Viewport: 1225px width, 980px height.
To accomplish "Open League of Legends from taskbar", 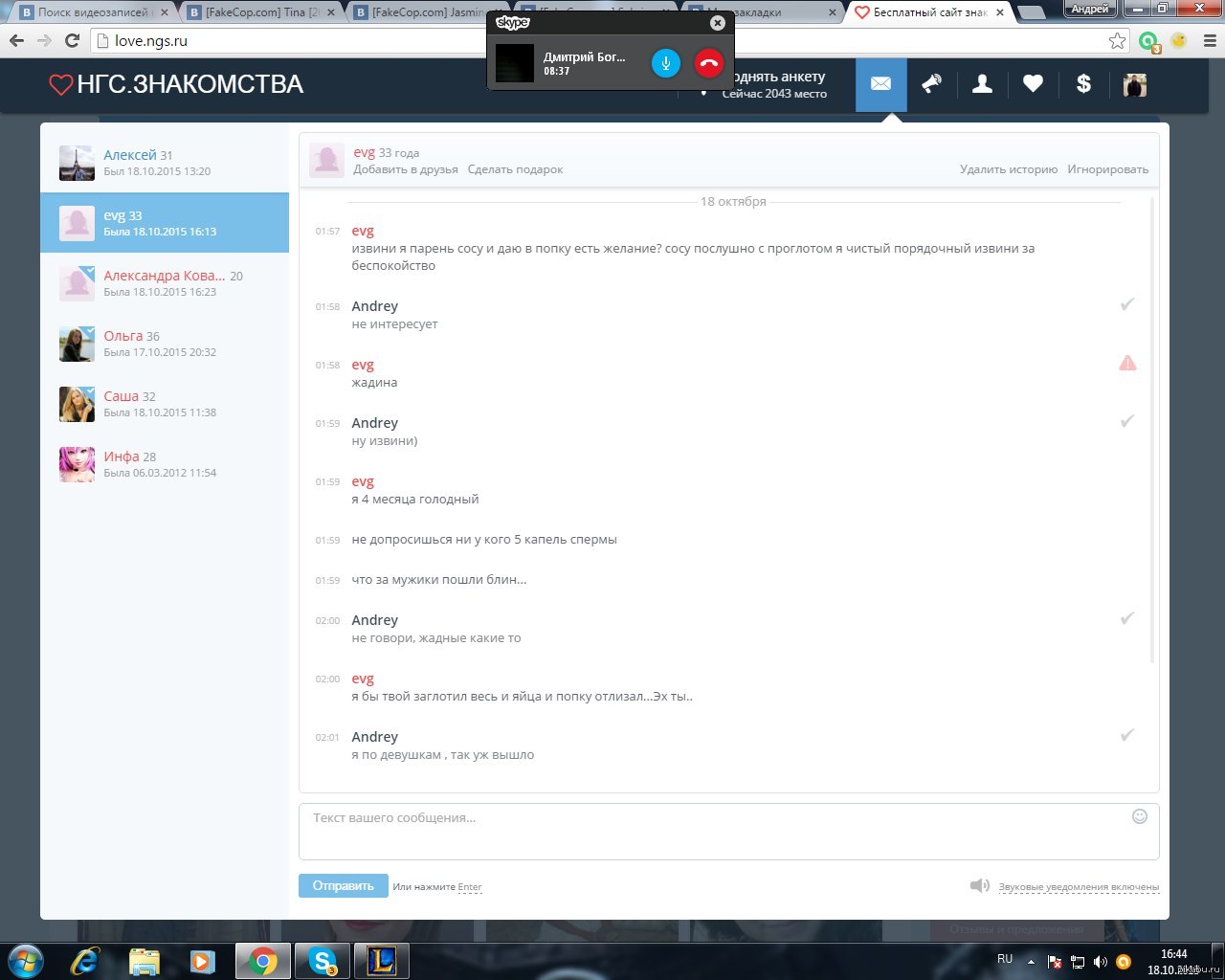I will click(x=382, y=961).
